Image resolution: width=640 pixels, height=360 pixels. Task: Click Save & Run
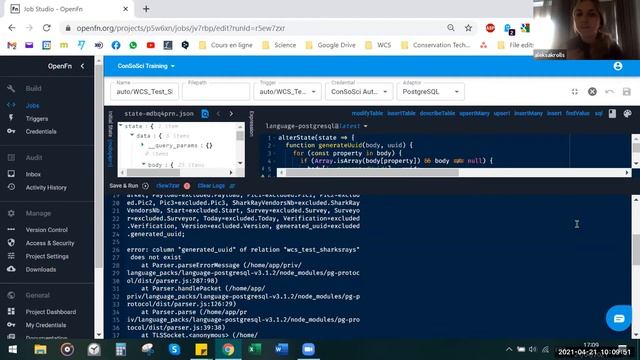pyautogui.click(x=129, y=186)
